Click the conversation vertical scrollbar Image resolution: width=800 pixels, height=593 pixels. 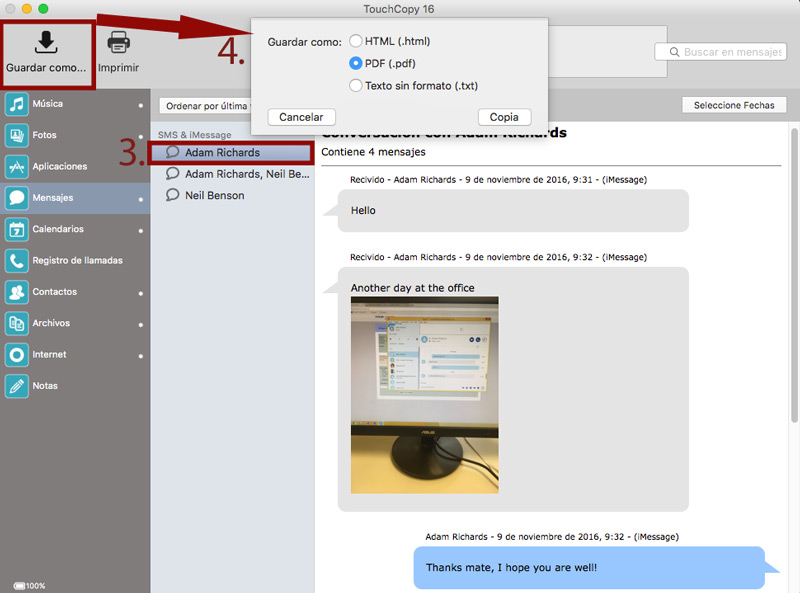point(794,276)
